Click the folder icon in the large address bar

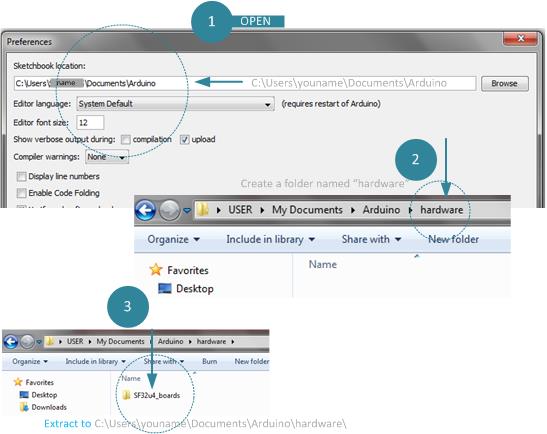[202, 210]
